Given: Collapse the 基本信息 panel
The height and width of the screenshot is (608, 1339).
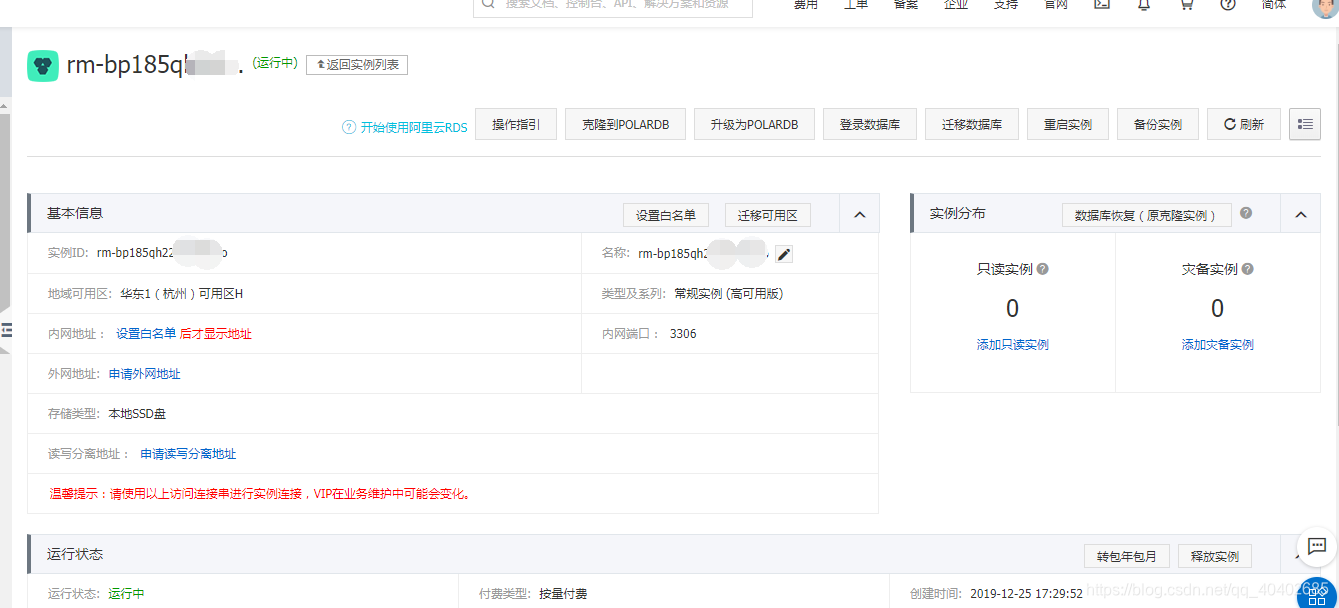Looking at the screenshot, I should pos(859,214).
